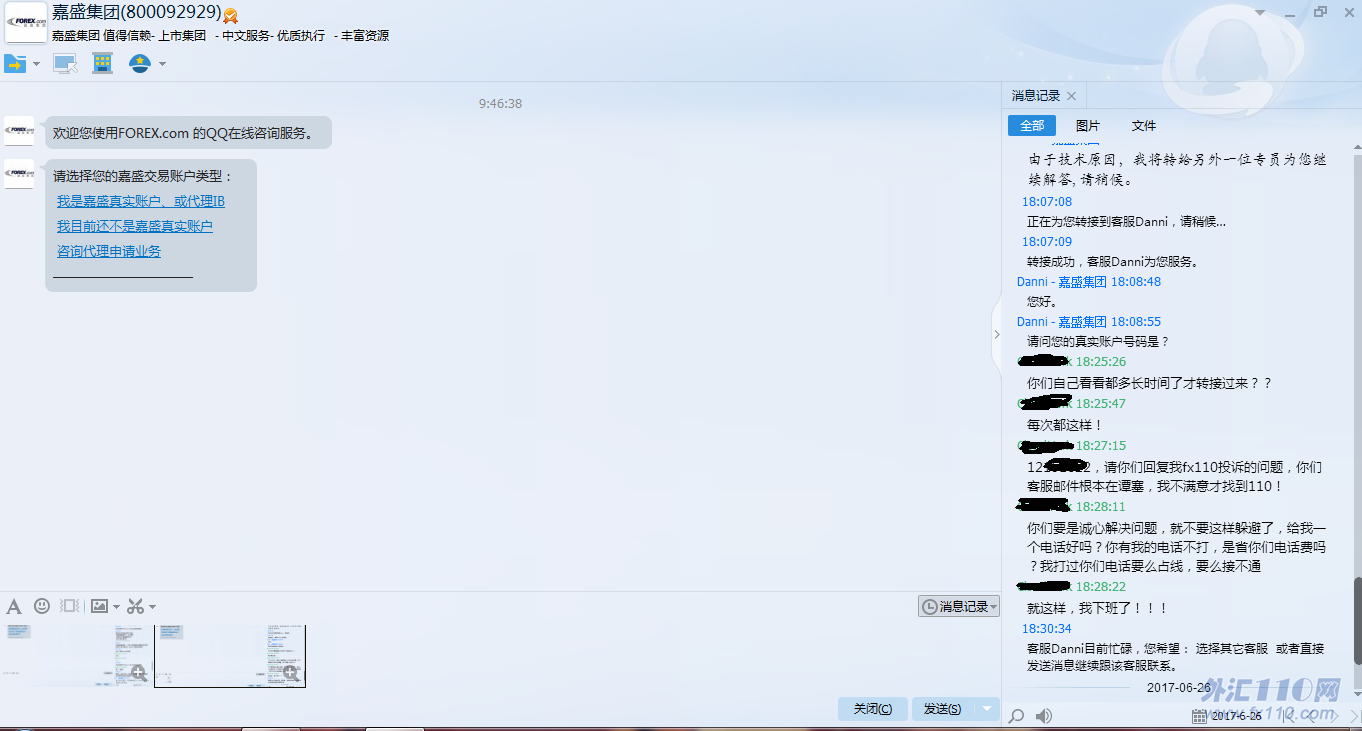Click the title text 嘉盛集团(800092929)
Screen dimensions: 1362x731
pyautogui.click(x=137, y=13)
